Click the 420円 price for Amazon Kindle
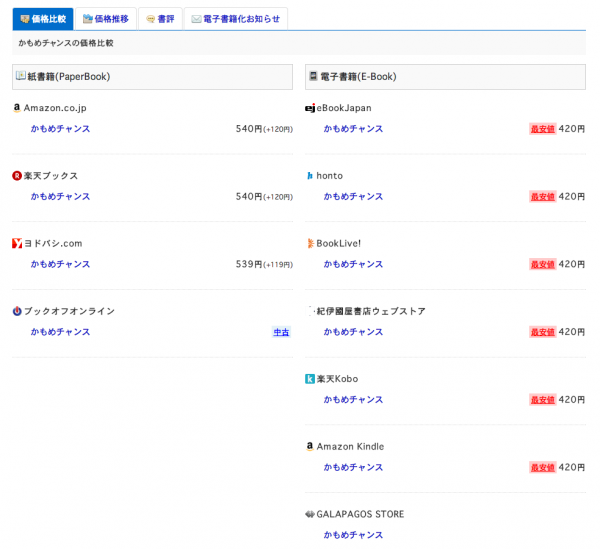The height and width of the screenshot is (549, 600). [572, 468]
